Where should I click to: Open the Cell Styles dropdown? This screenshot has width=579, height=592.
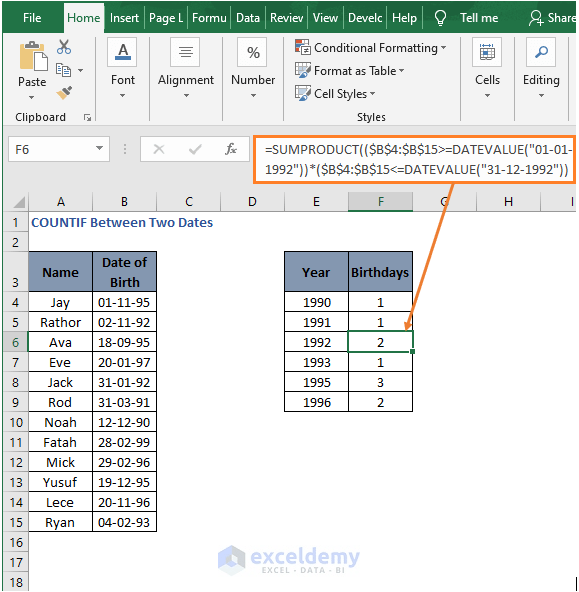click(x=372, y=94)
